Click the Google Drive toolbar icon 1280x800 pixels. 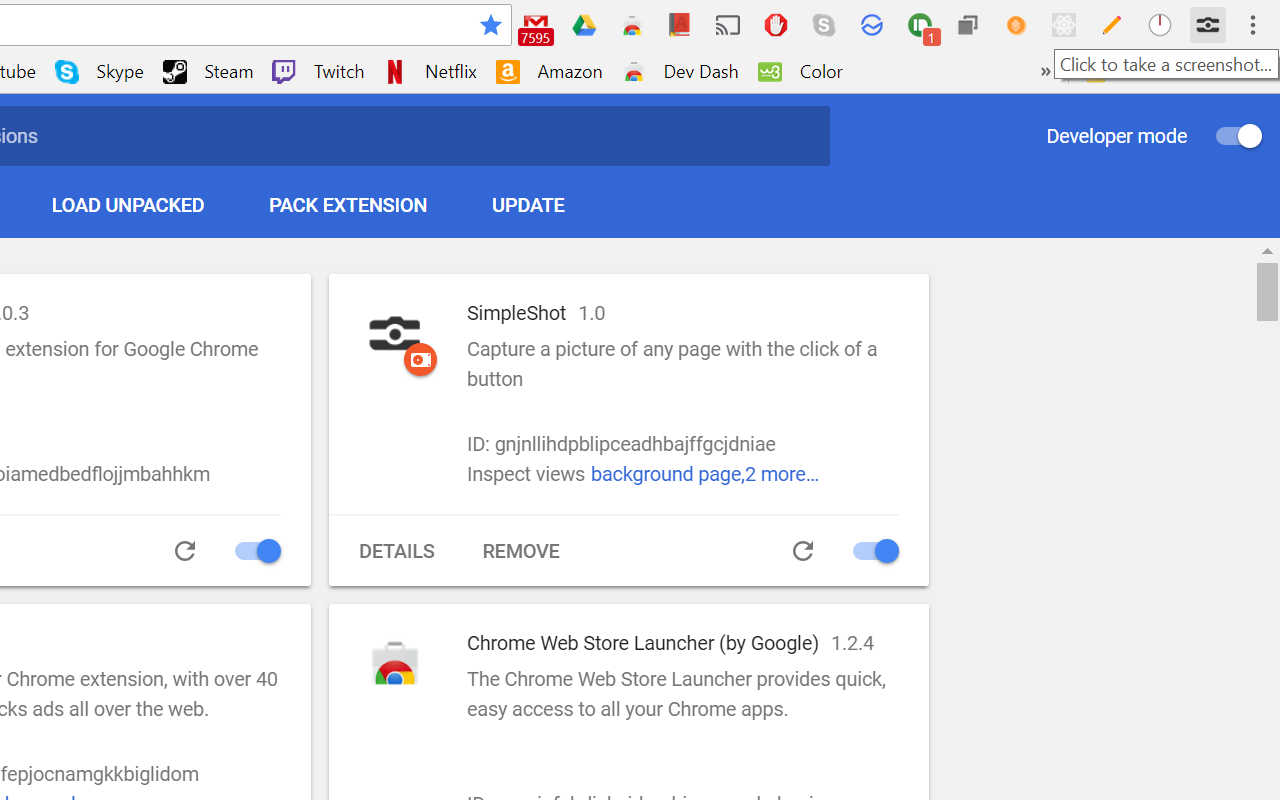click(584, 26)
